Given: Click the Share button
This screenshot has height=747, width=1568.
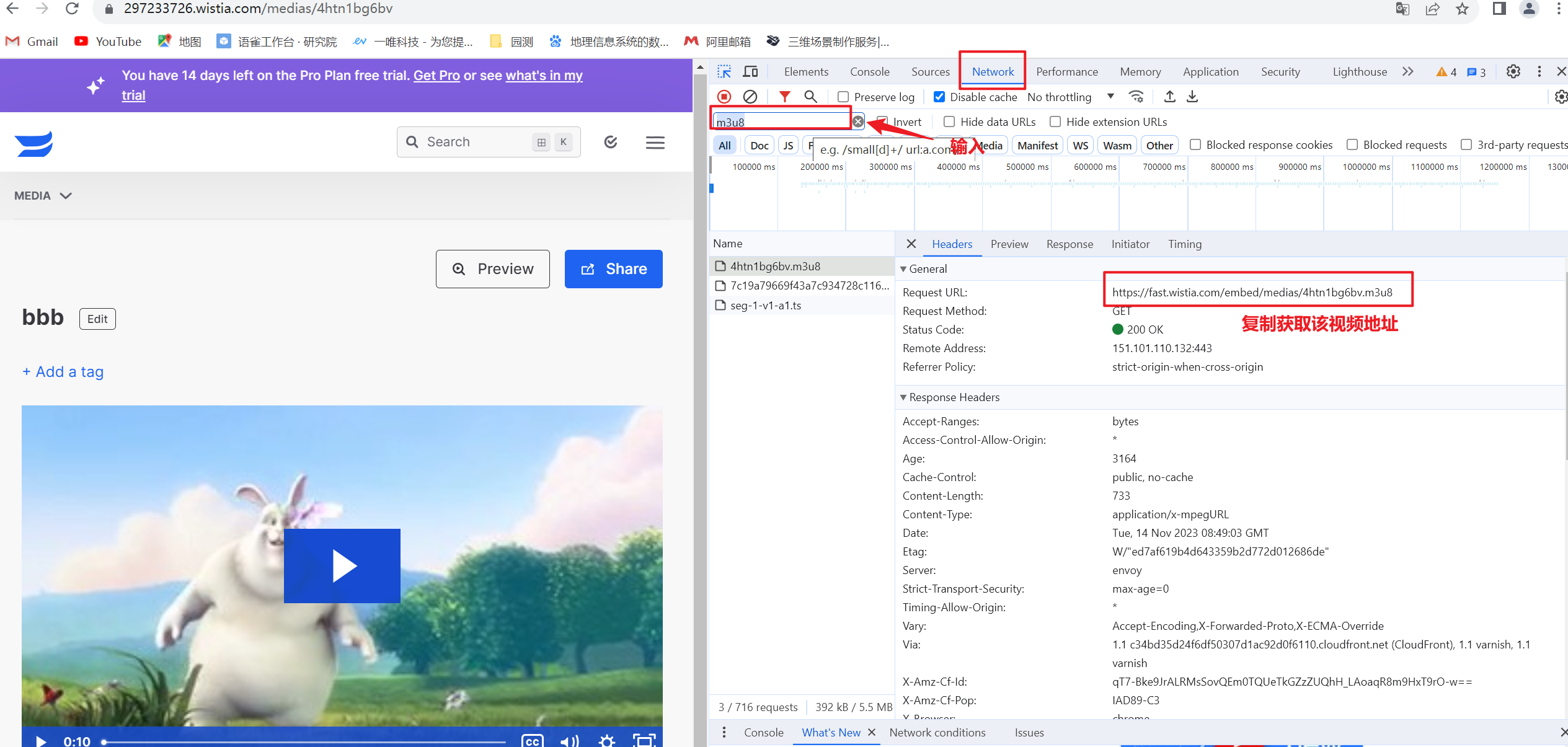Looking at the screenshot, I should (613, 269).
